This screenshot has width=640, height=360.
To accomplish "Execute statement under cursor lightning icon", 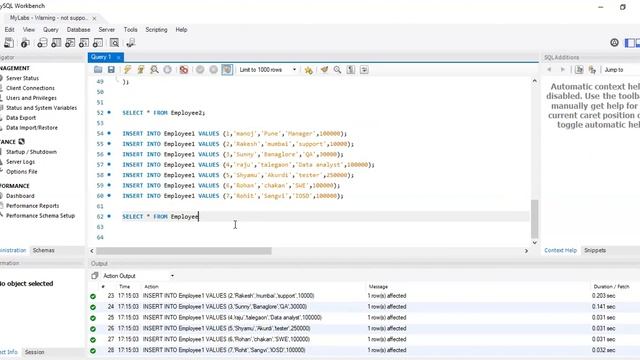I will tap(141, 70).
